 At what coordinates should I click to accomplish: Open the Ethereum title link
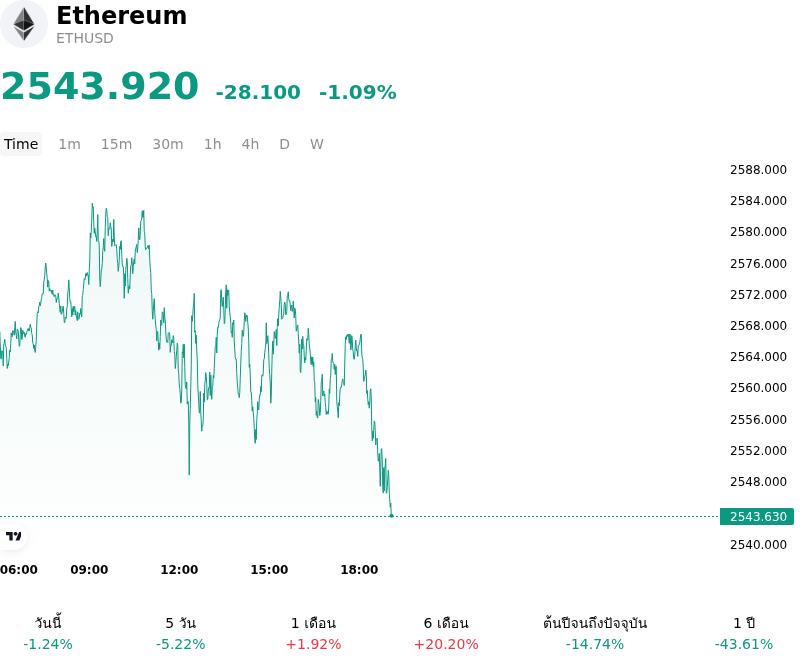pyautogui.click(x=121, y=15)
